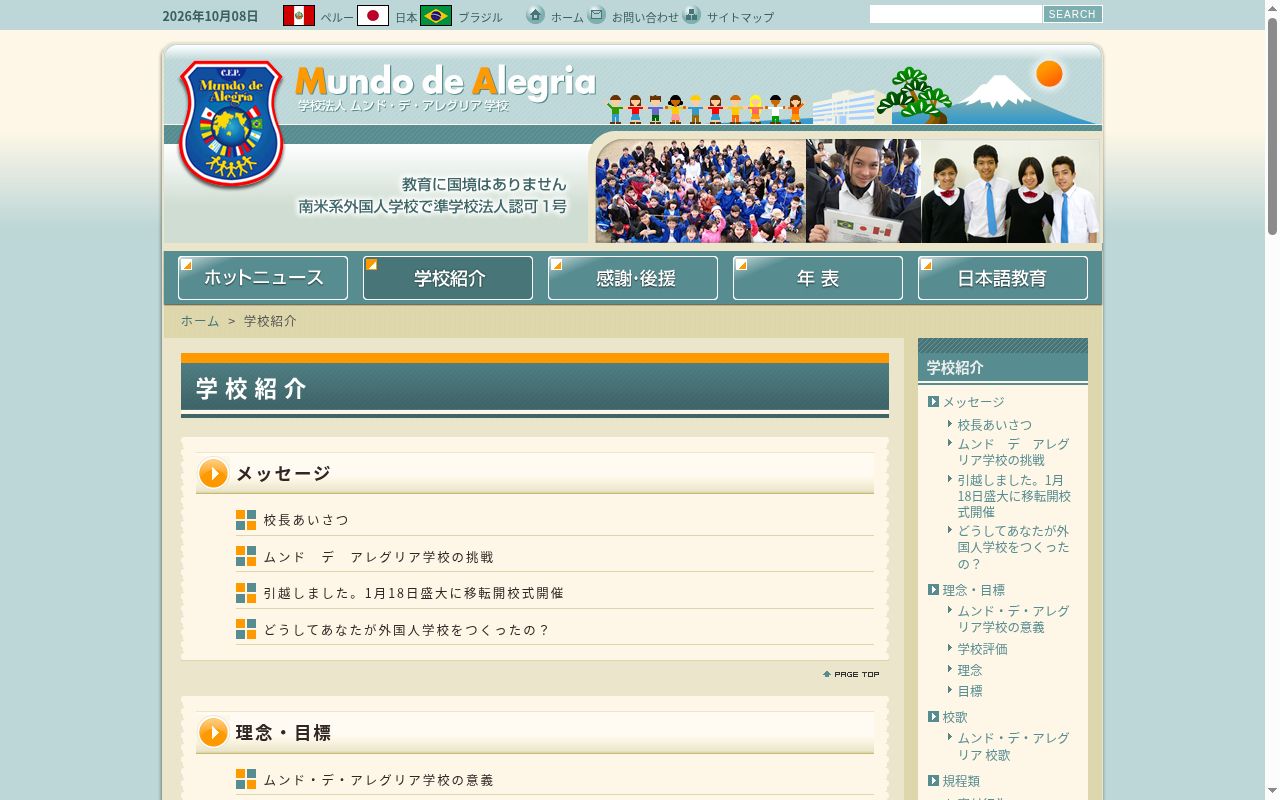The image size is (1280, 800).
Task: Open the 年表 navigation tab
Action: [x=818, y=278]
